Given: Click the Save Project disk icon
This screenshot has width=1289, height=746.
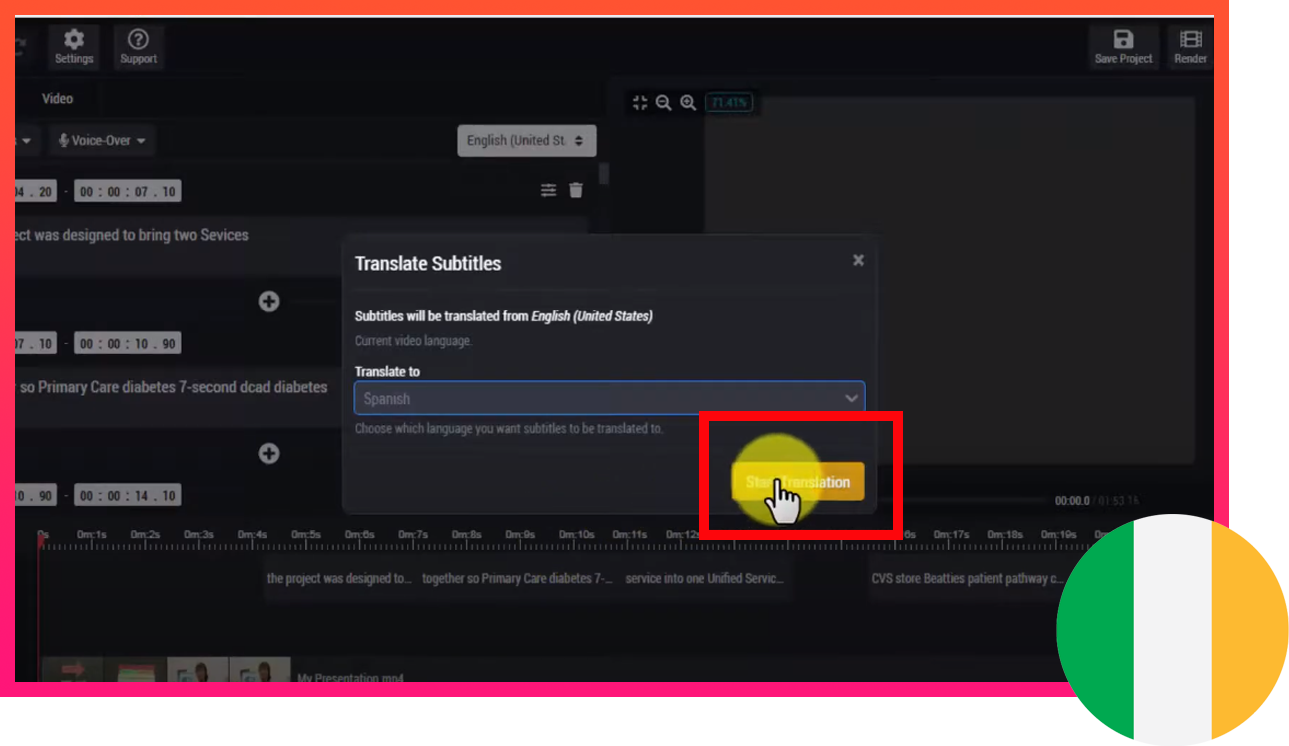Looking at the screenshot, I should [x=1123, y=46].
